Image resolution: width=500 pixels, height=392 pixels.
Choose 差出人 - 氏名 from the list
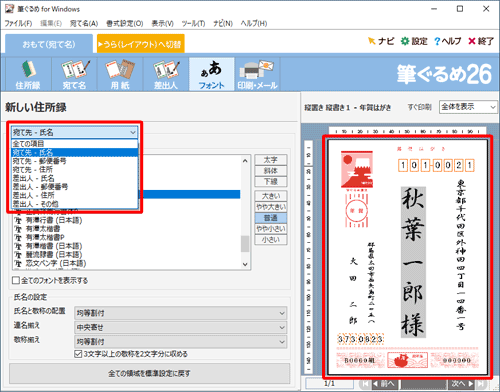(75, 178)
